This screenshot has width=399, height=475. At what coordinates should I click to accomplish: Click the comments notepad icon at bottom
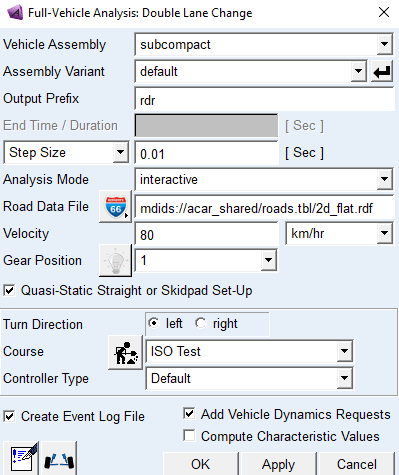tap(21, 459)
